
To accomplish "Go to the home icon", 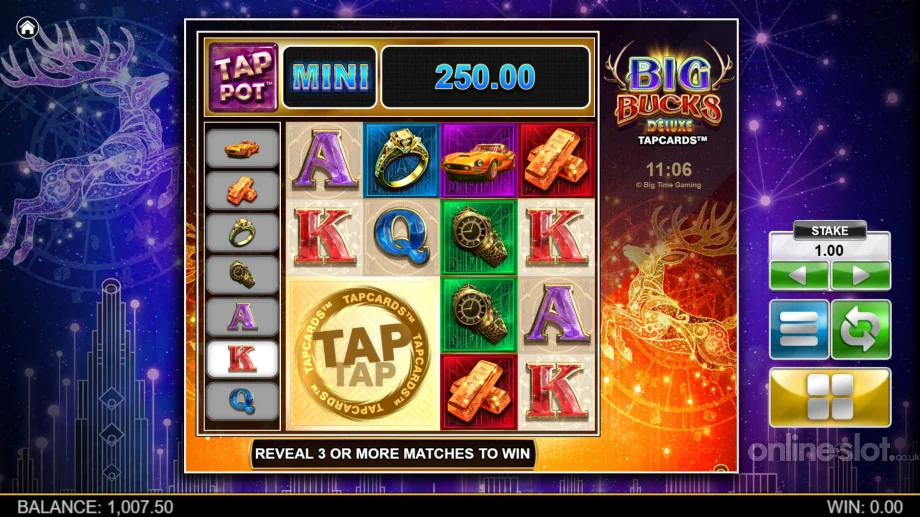I will click(28, 28).
